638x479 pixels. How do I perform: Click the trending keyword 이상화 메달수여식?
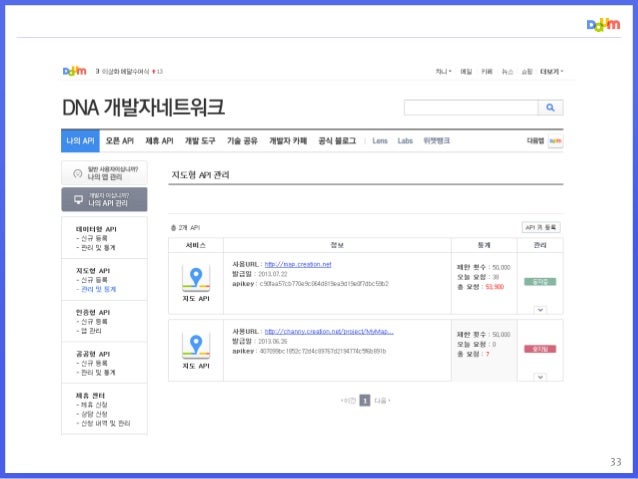click(125, 72)
